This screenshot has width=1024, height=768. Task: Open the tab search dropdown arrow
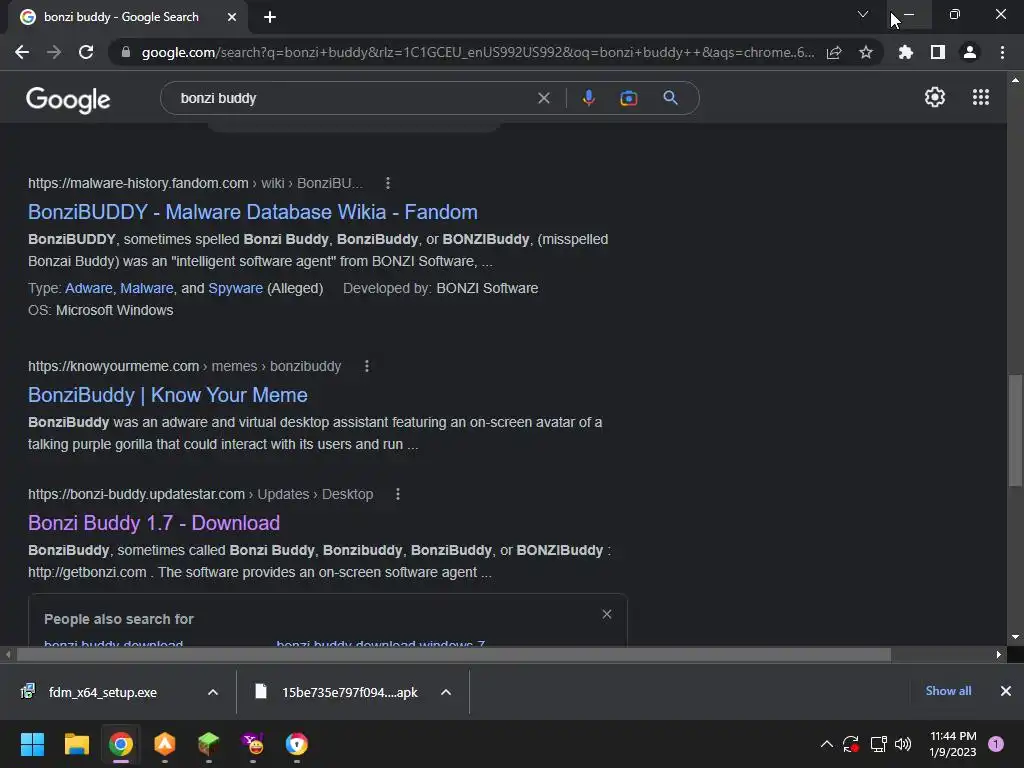pyautogui.click(x=863, y=14)
